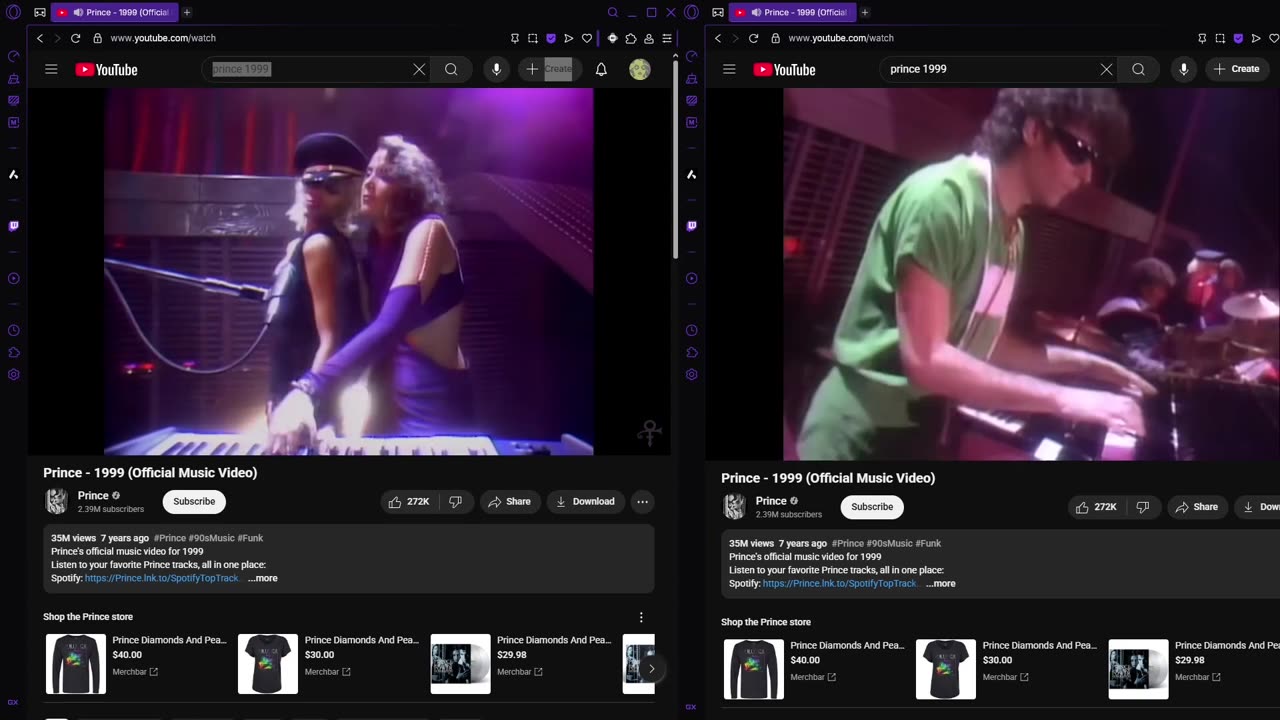Take a snapshot from left window toolbar
1280x720 pixels.
(533, 38)
